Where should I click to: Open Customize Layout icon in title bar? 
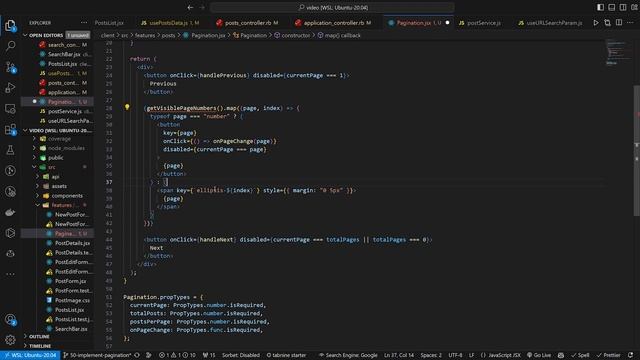point(634,7)
